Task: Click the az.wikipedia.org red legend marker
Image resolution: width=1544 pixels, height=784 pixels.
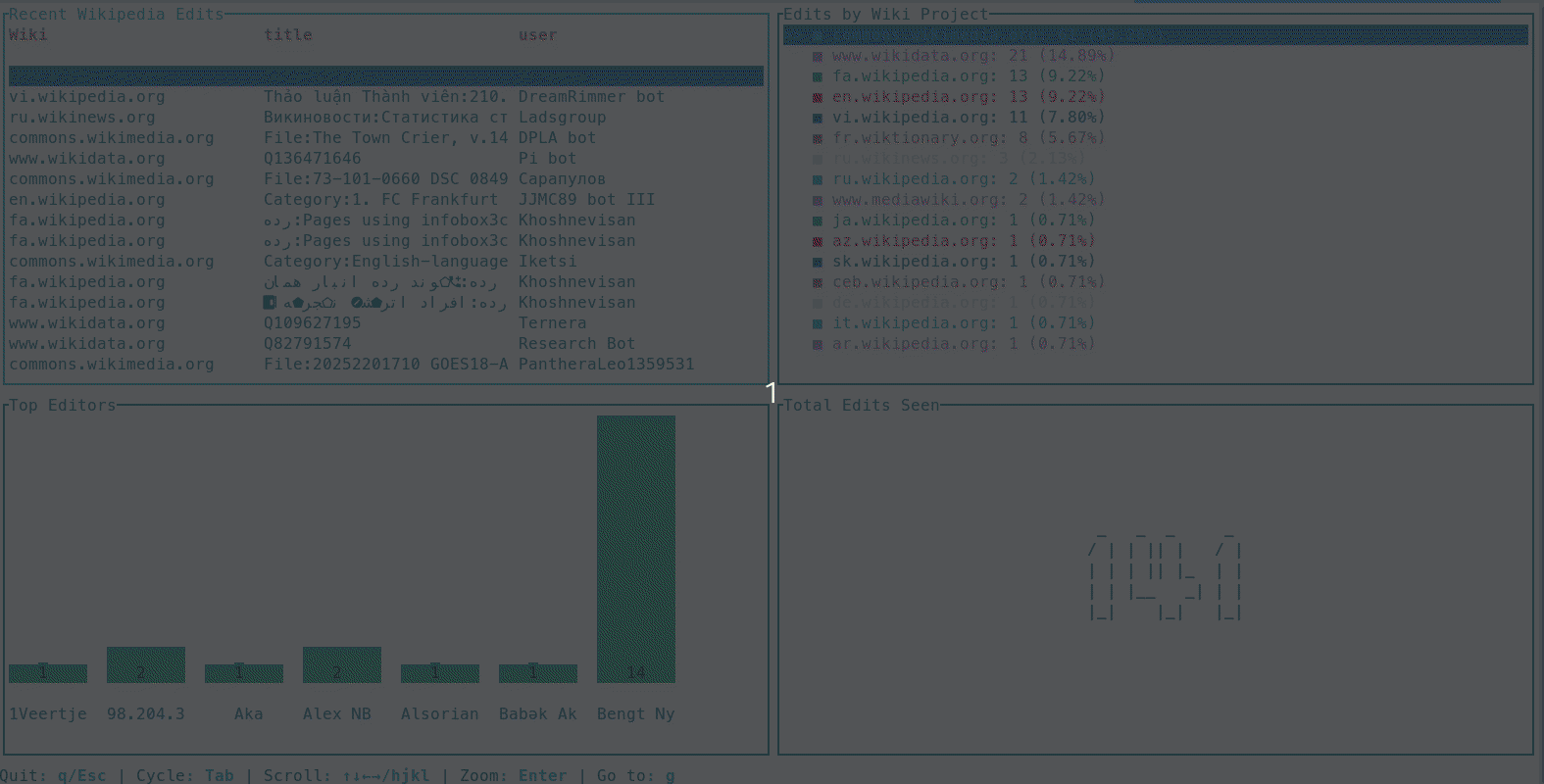Action: 818,242
